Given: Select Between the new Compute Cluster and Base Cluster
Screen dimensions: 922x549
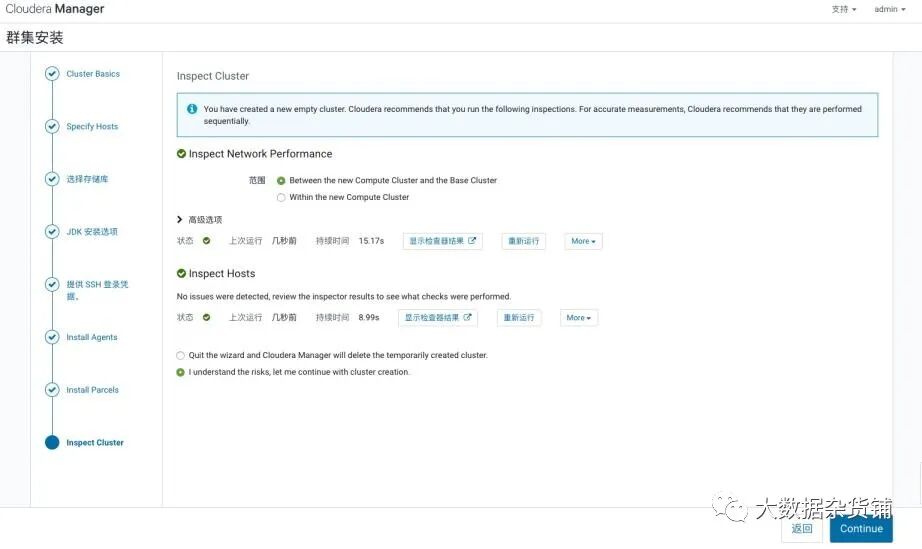Looking at the screenshot, I should point(281,180).
